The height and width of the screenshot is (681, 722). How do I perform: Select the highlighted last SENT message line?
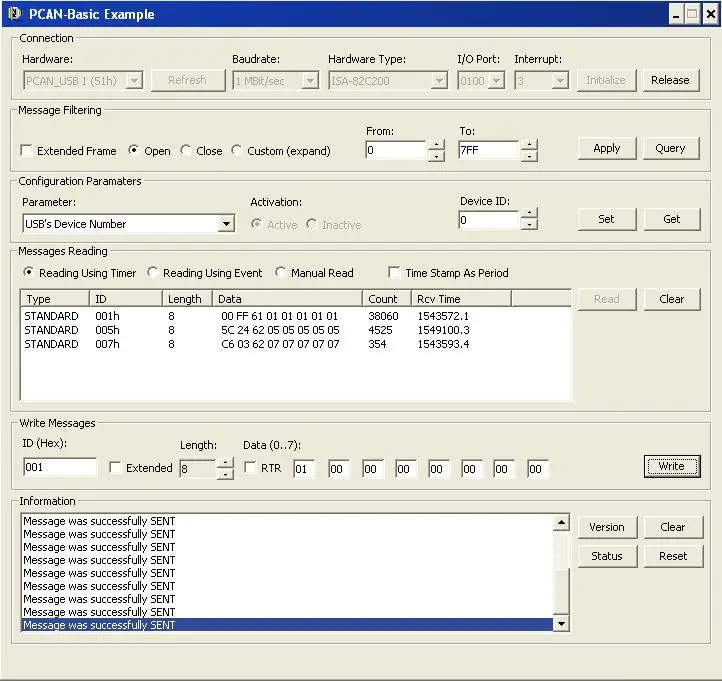(287, 625)
